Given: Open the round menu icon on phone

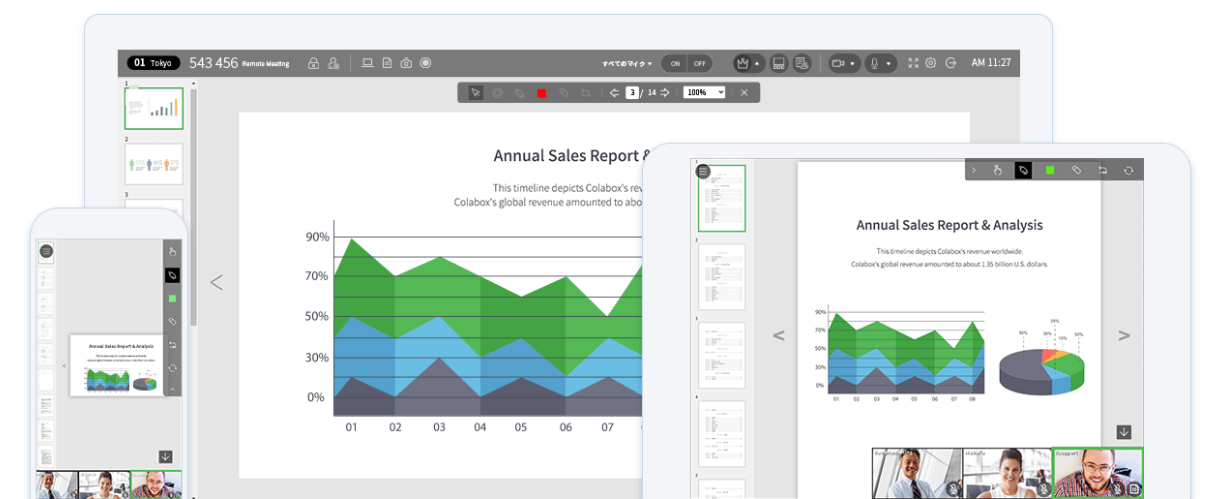Looking at the screenshot, I should click(46, 252).
